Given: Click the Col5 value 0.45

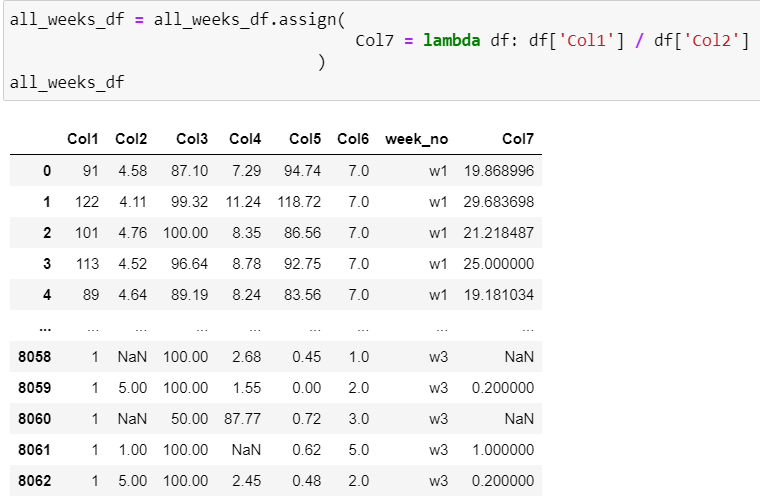Looking at the screenshot, I should [x=306, y=357].
